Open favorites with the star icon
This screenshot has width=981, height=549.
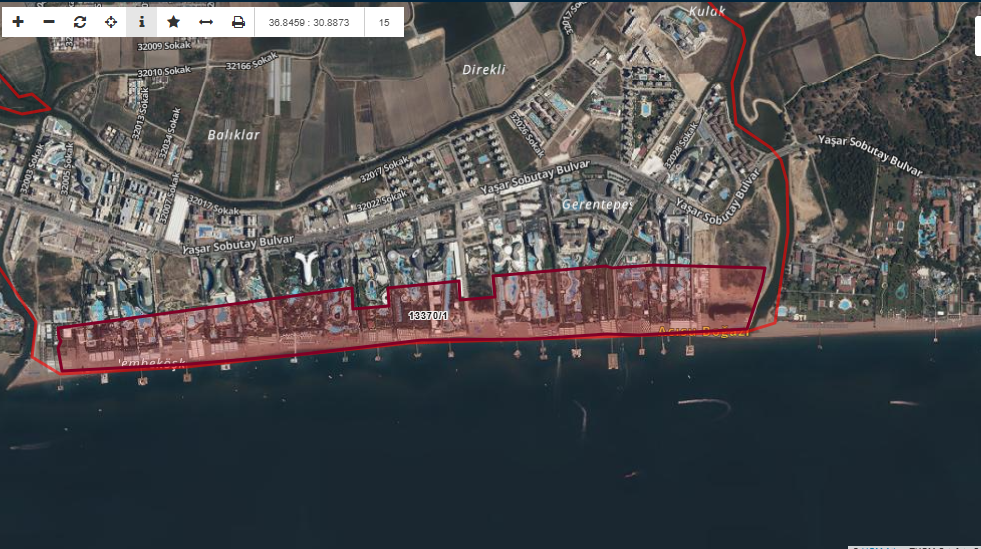click(173, 22)
